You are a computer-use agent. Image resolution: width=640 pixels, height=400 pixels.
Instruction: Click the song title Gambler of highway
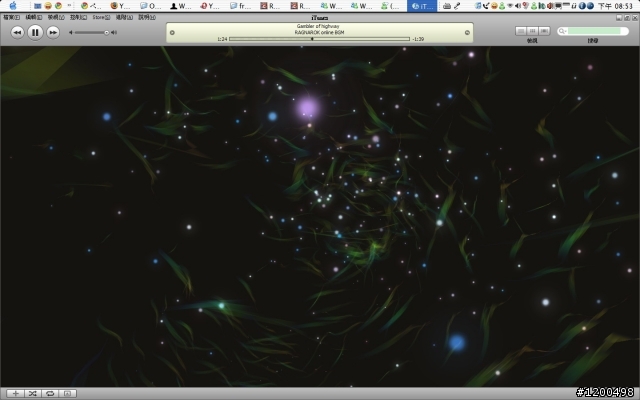point(318,26)
